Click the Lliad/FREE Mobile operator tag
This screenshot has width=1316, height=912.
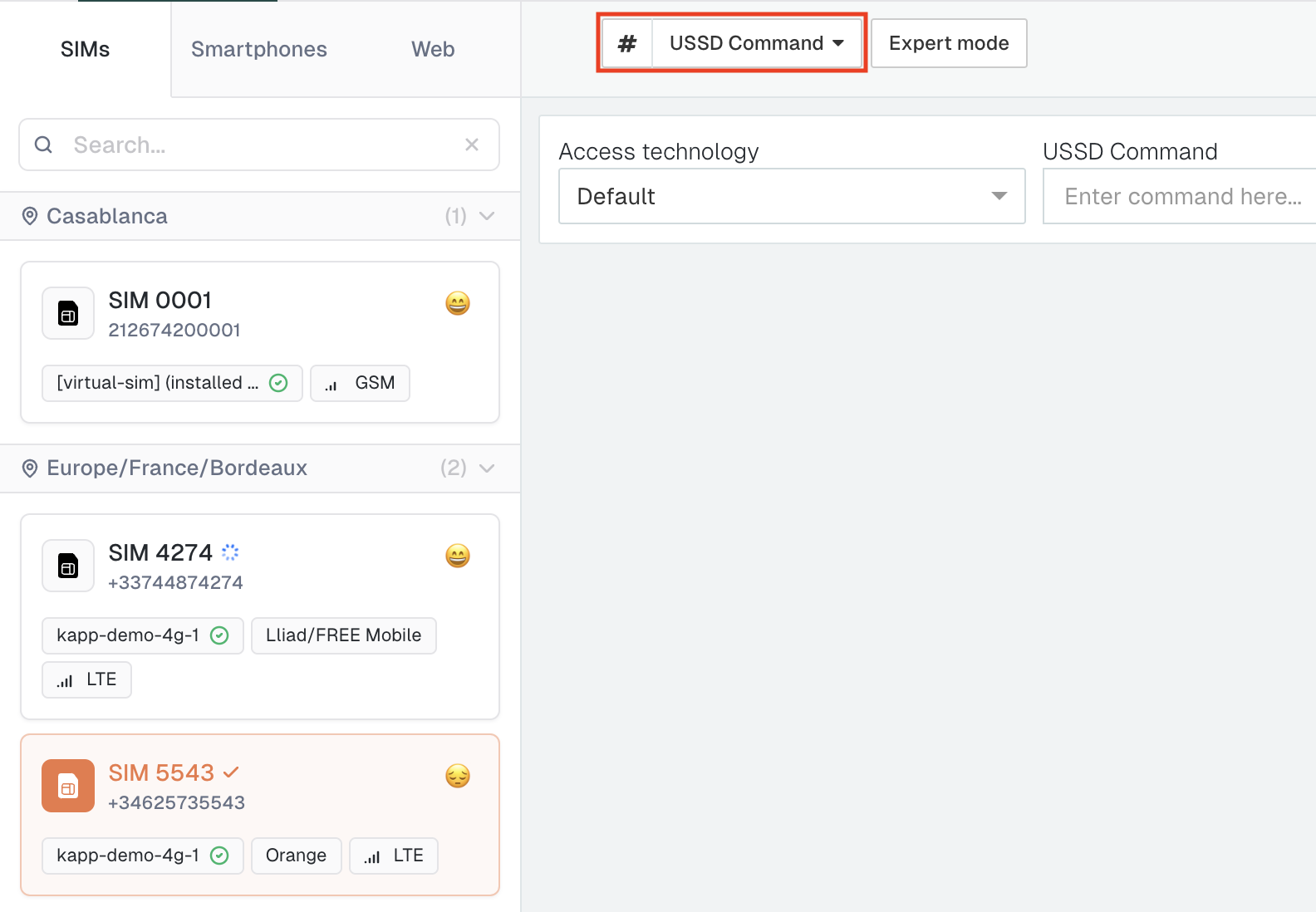click(x=343, y=635)
